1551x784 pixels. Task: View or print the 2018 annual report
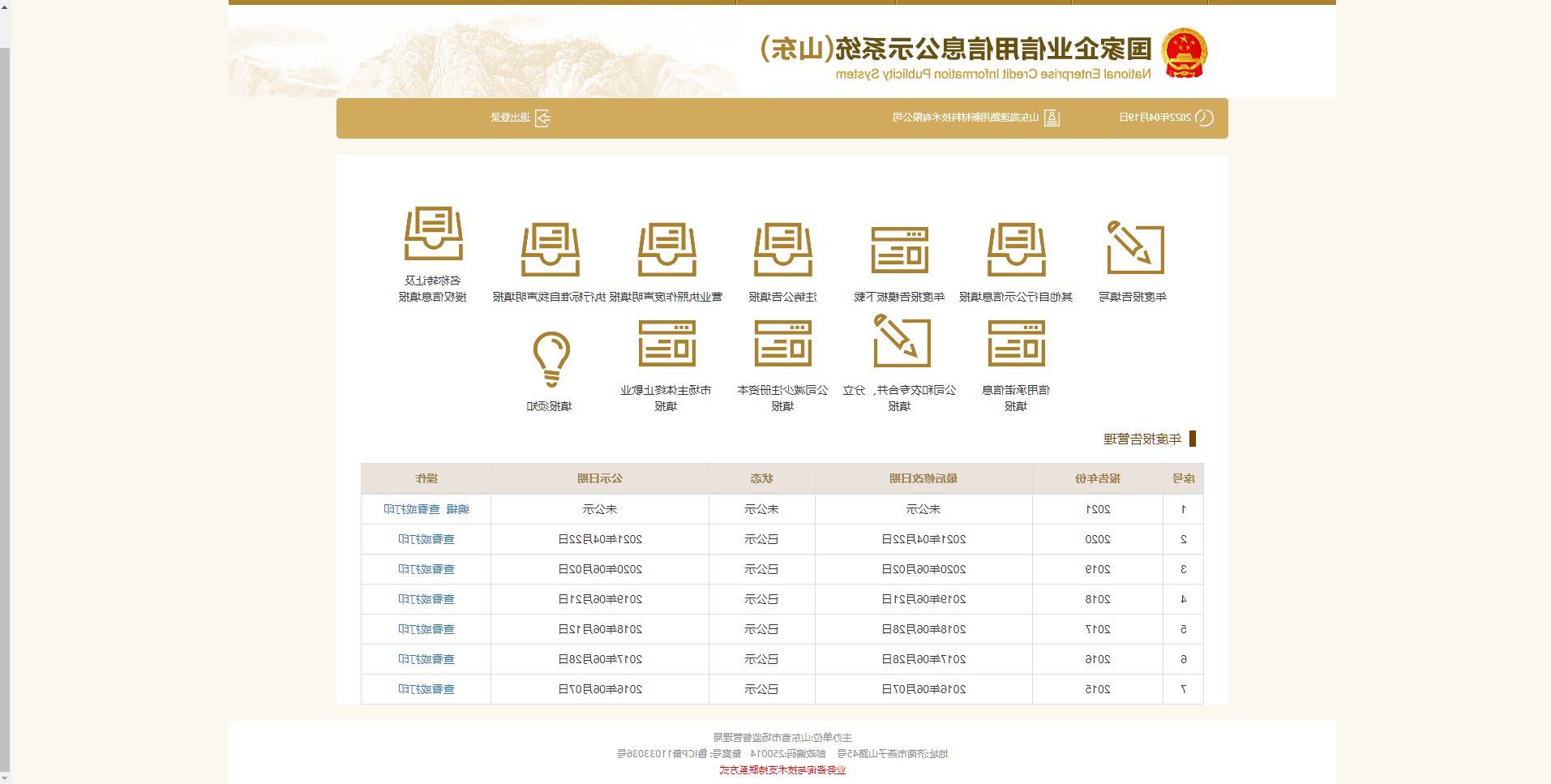pyautogui.click(x=426, y=599)
